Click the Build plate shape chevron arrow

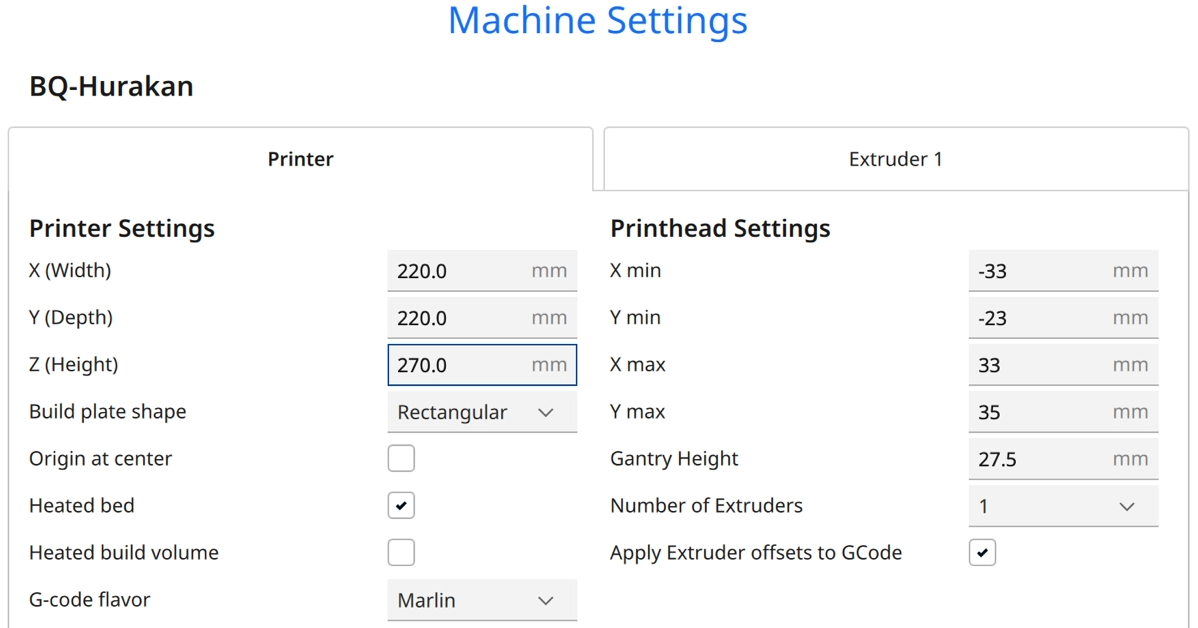click(x=546, y=412)
